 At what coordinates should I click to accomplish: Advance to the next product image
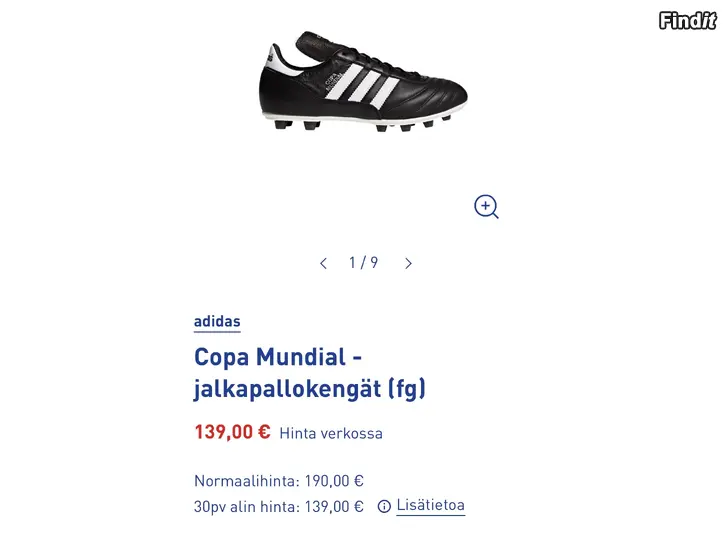[408, 263]
